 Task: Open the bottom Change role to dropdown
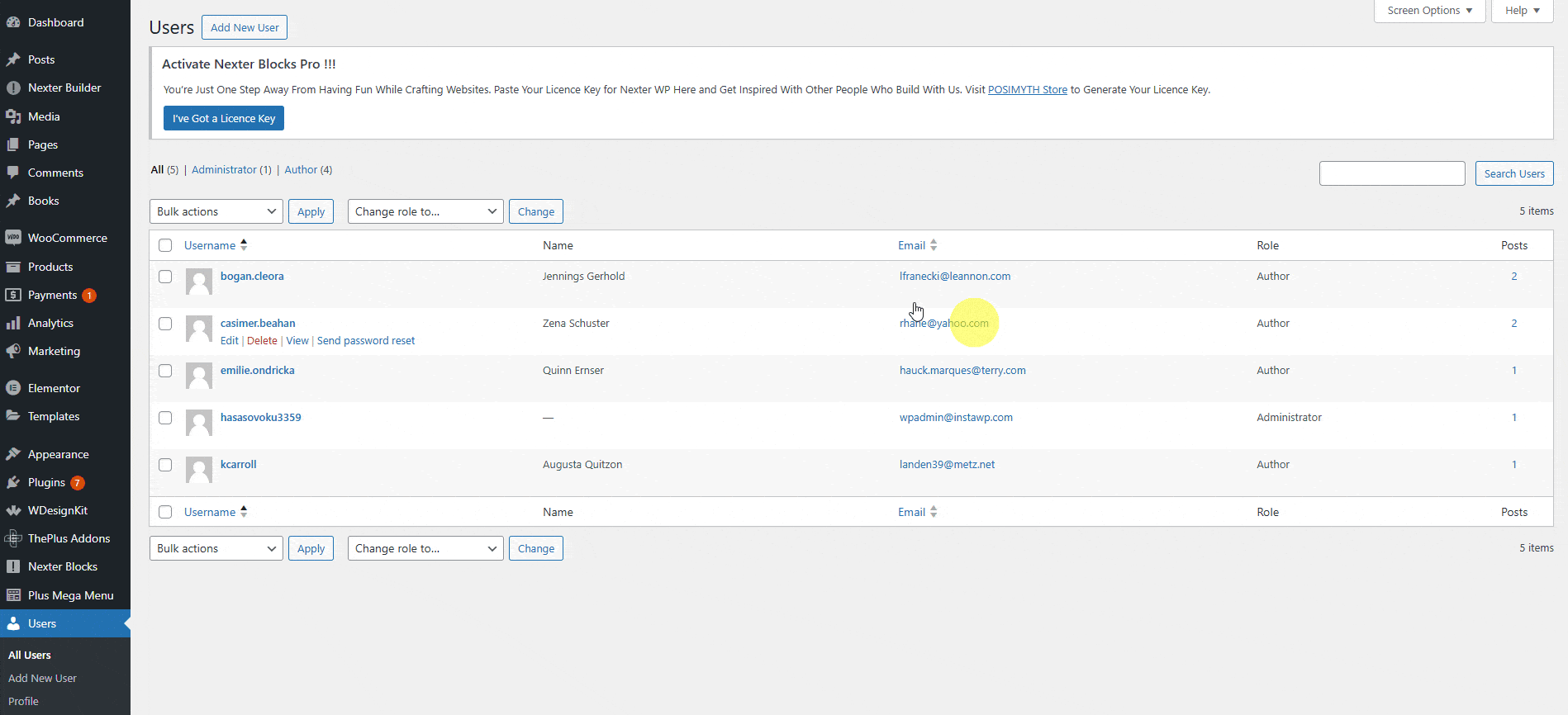(x=425, y=548)
